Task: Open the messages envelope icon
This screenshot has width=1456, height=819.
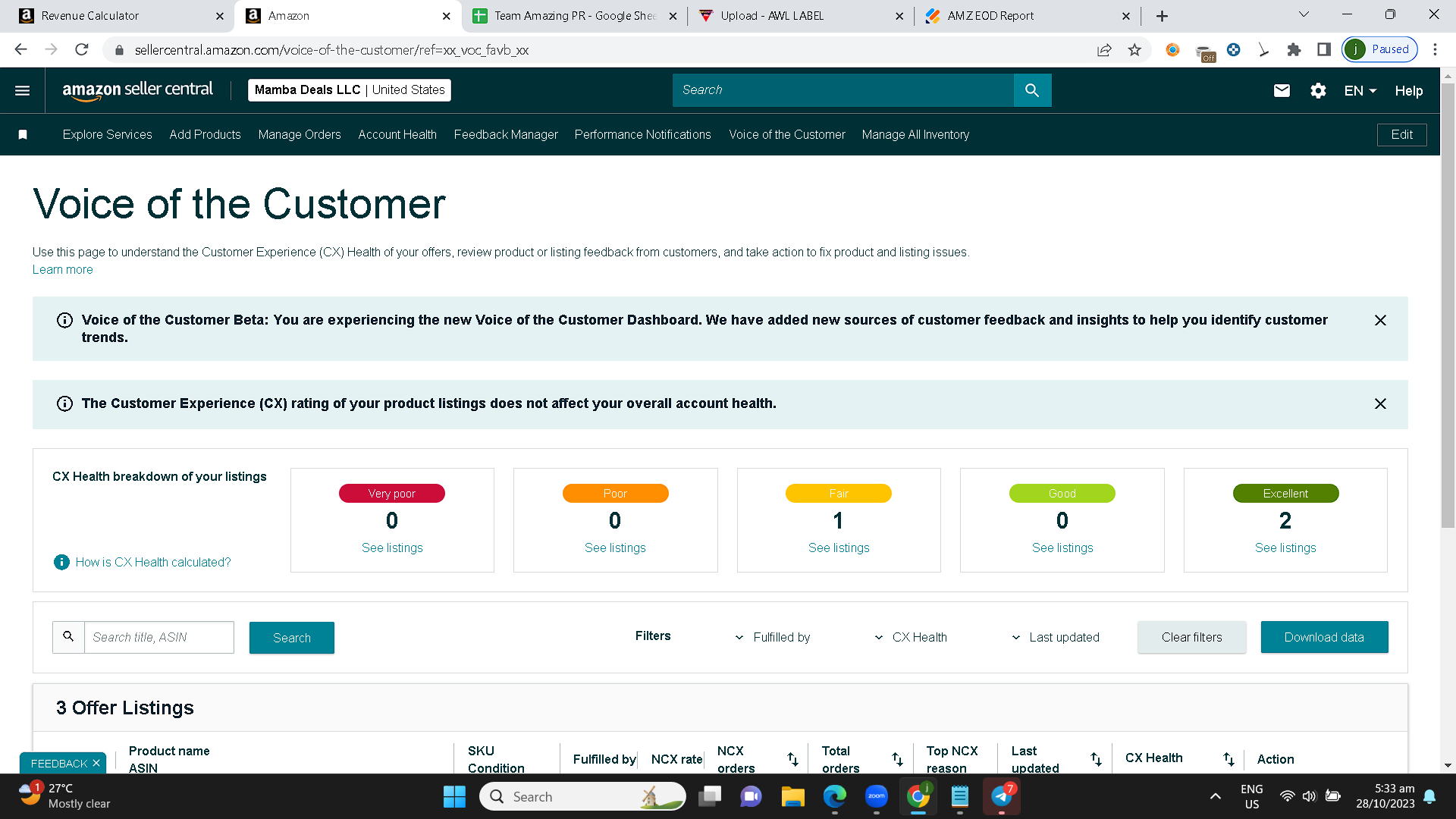Action: (x=1282, y=90)
